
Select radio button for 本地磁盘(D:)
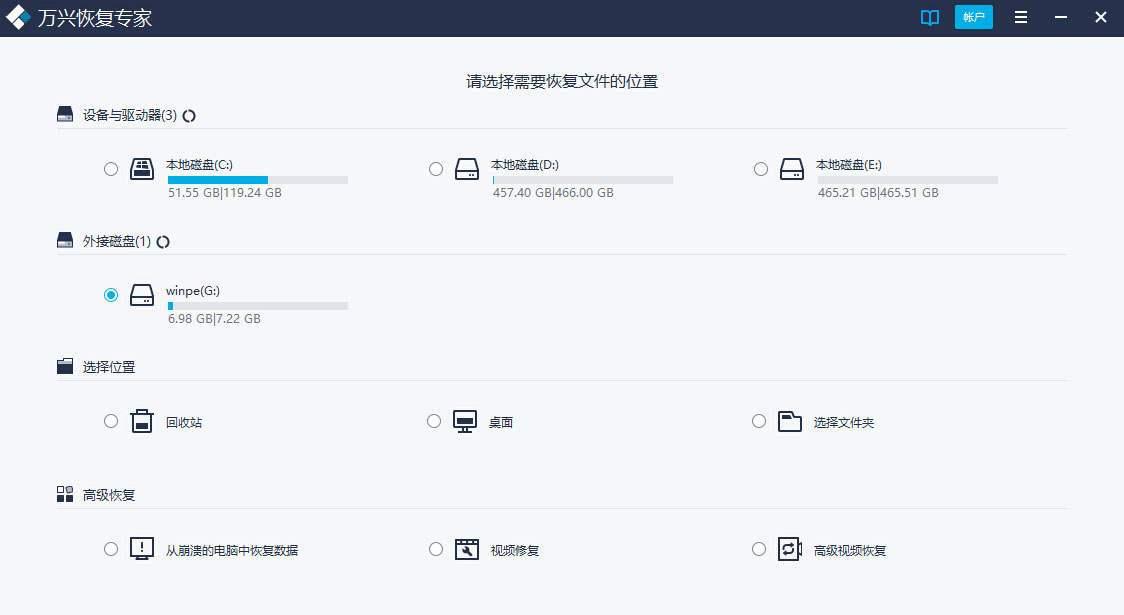click(436, 169)
